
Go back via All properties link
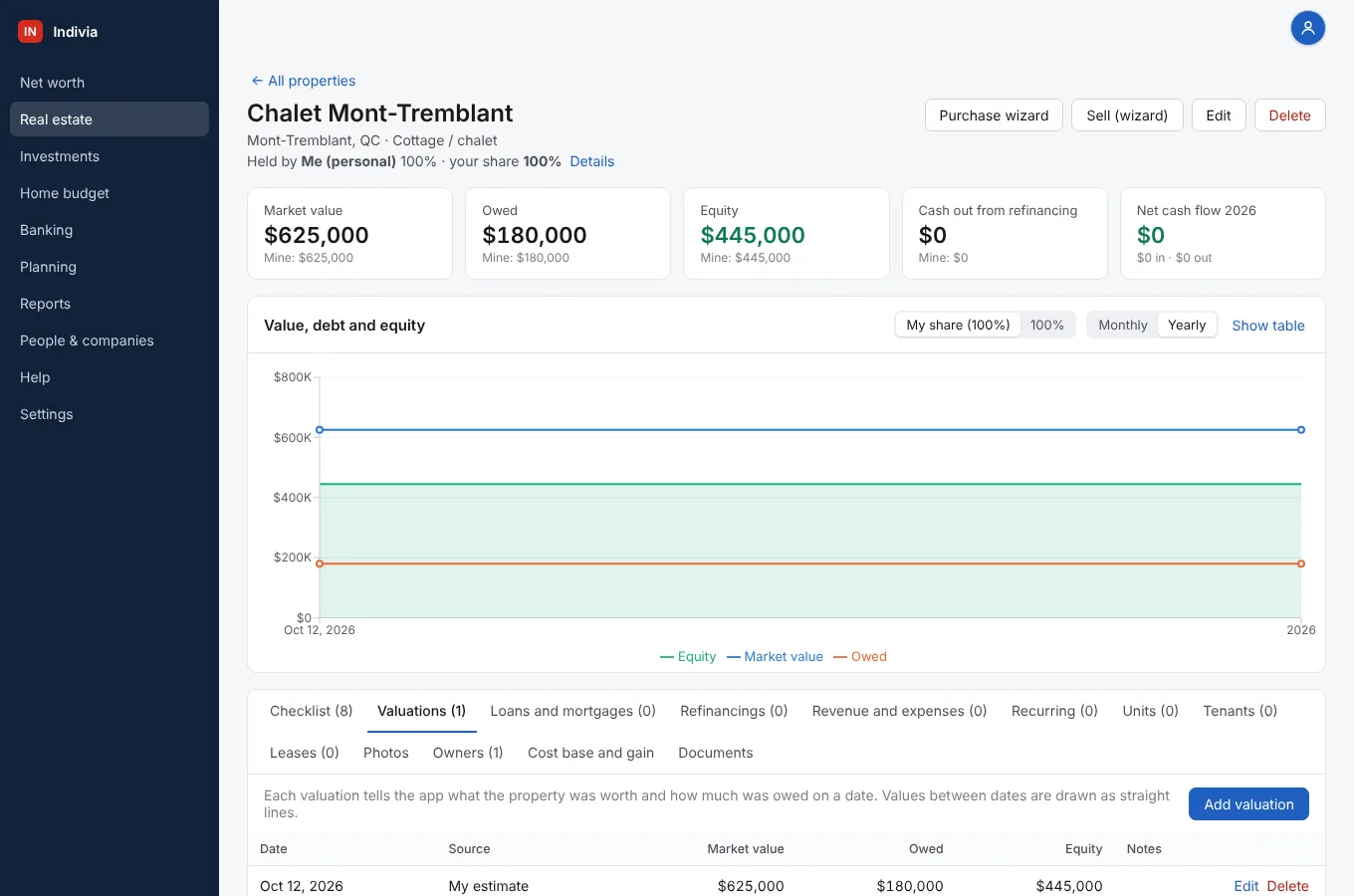point(303,81)
